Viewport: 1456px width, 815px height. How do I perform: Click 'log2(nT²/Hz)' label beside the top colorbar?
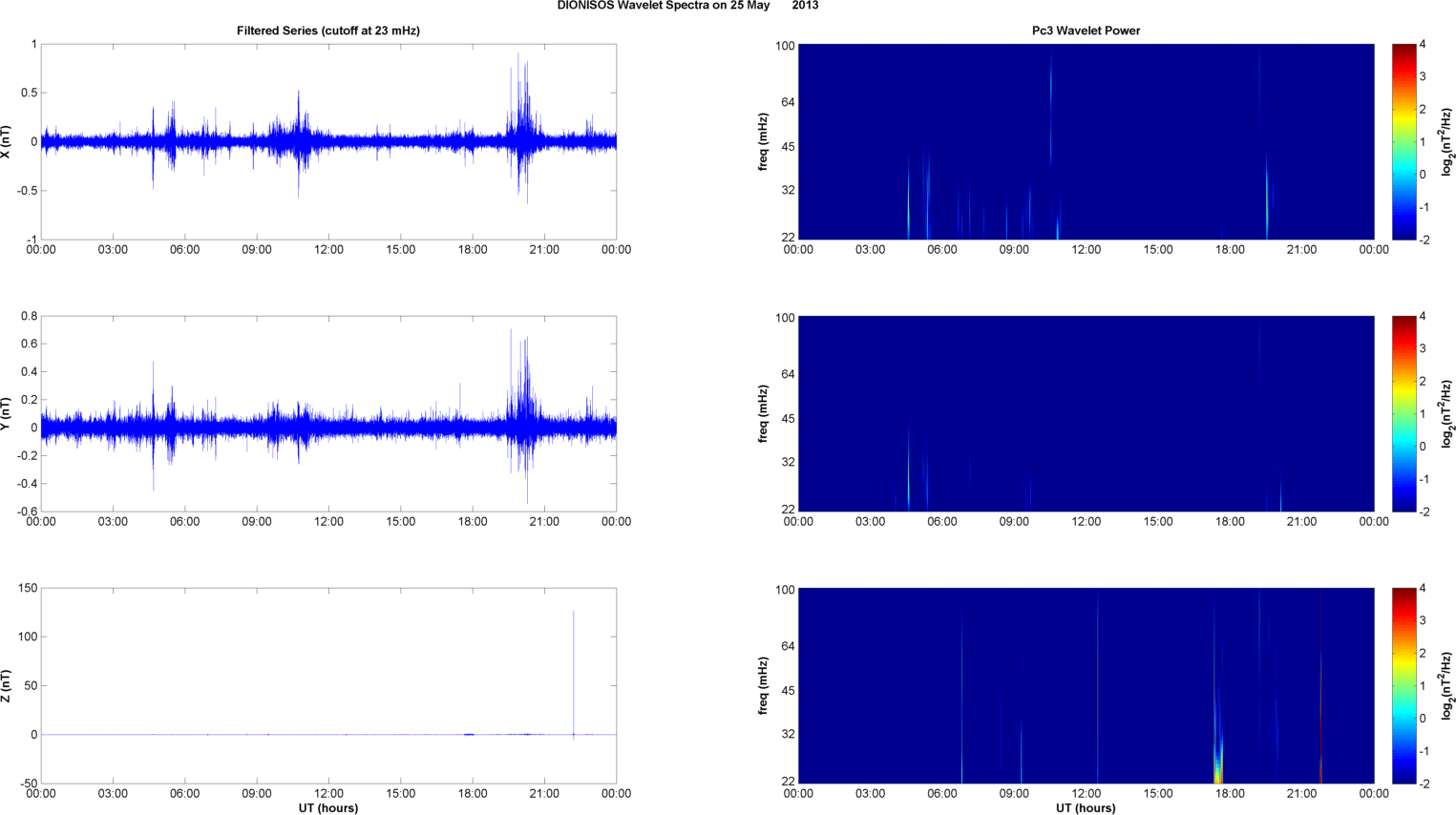point(1447,141)
